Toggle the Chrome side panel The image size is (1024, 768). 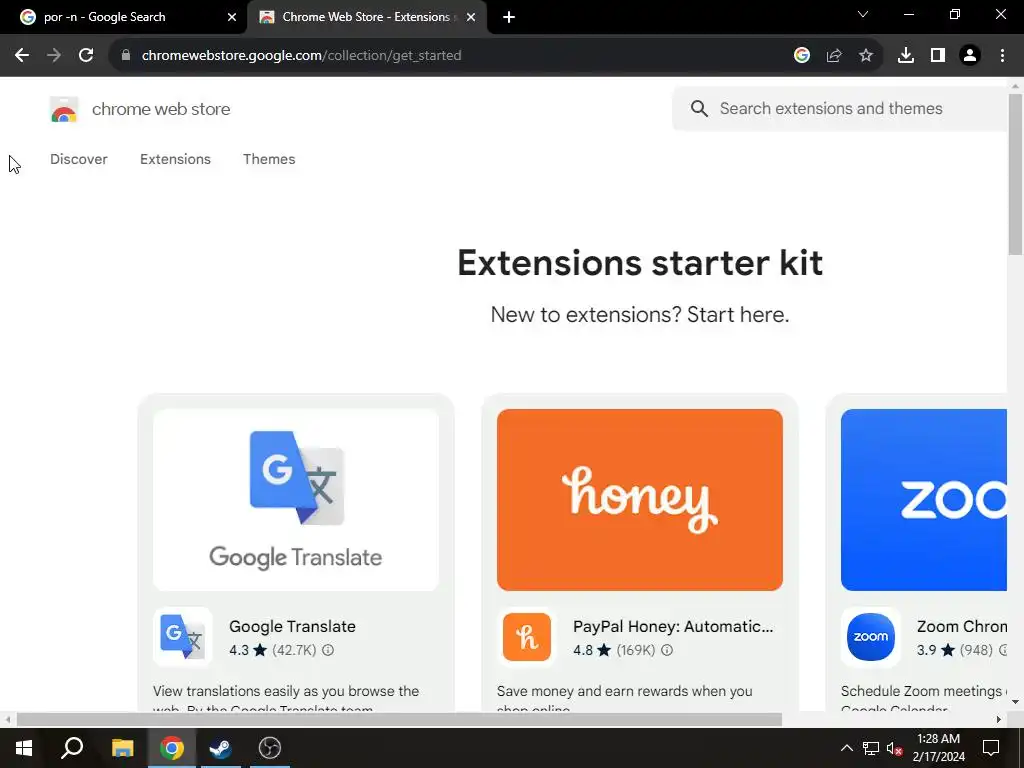[938, 56]
